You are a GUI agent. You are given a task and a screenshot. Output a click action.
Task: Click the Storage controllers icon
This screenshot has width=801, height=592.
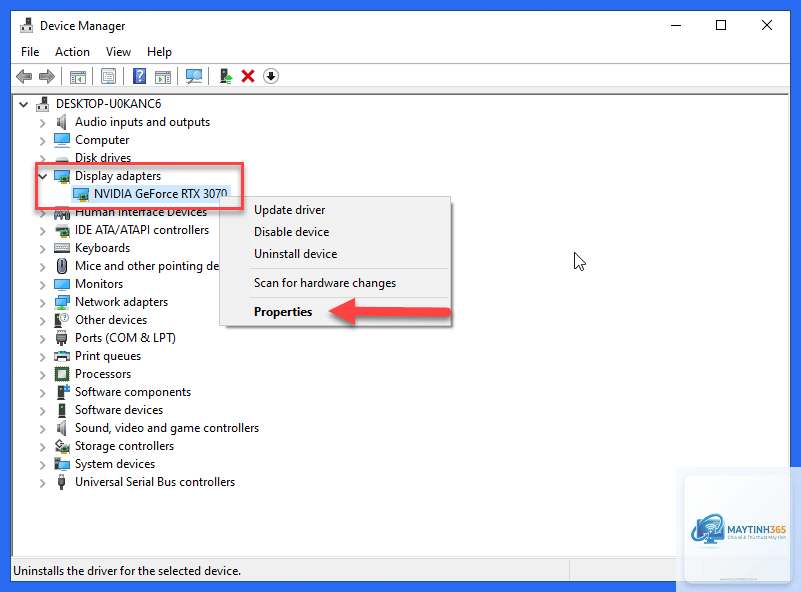tap(62, 446)
